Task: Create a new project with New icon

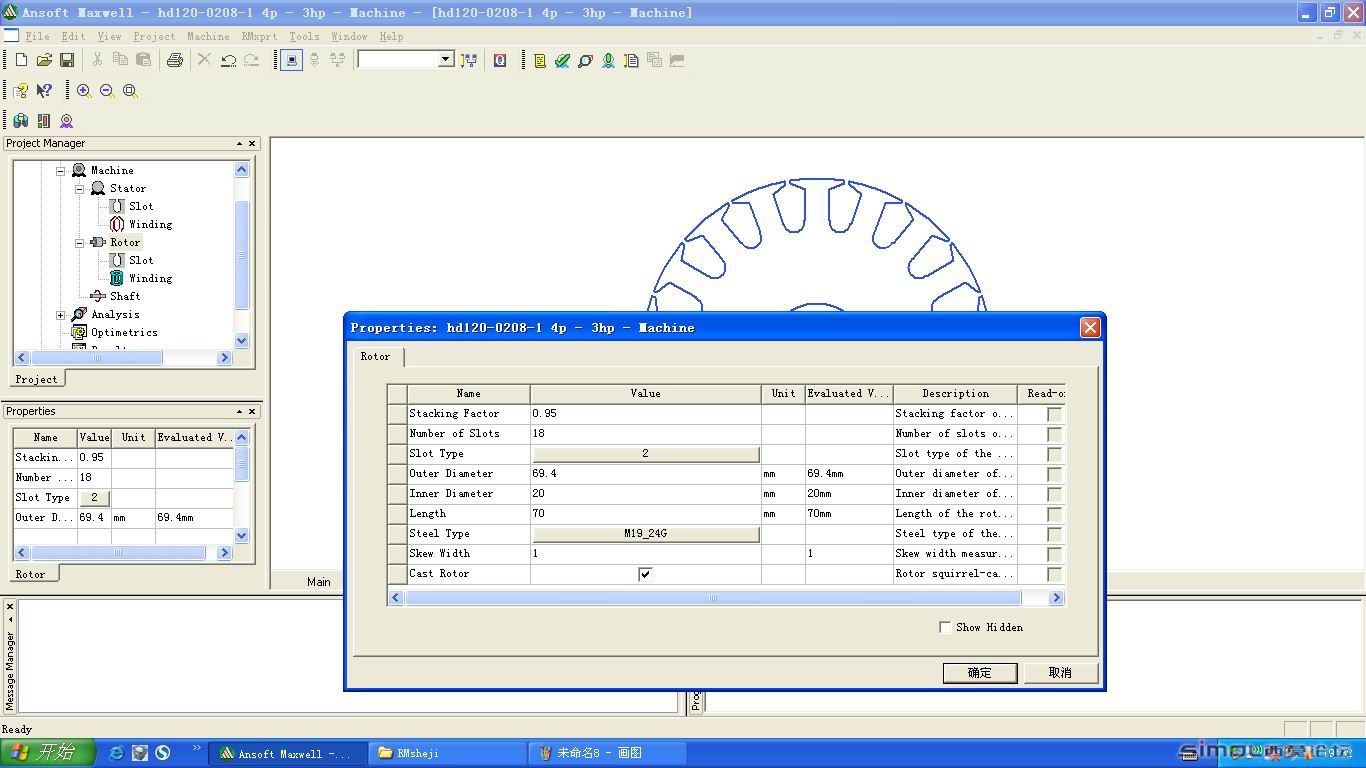Action: click(21, 60)
